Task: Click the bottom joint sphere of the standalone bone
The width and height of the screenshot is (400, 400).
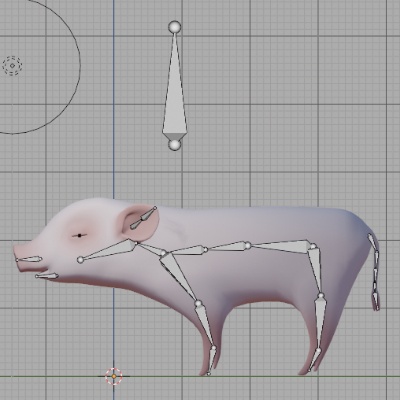Action: [x=174, y=145]
